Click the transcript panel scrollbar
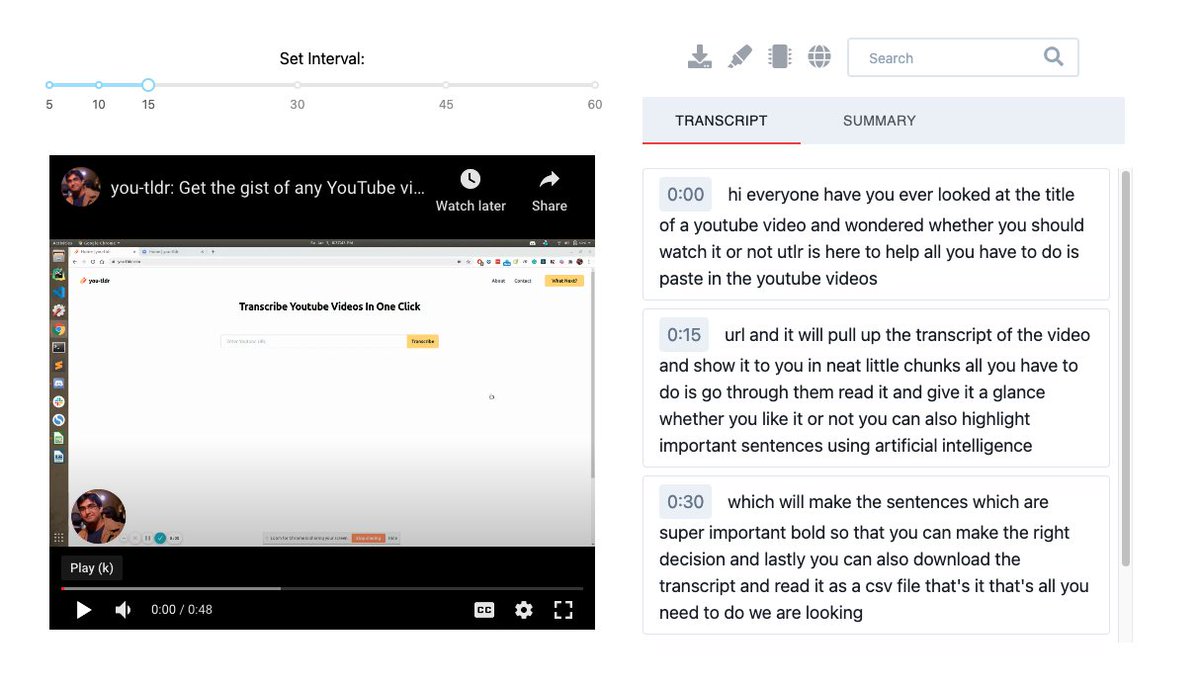This screenshot has width=1200, height=686. 1126,368
